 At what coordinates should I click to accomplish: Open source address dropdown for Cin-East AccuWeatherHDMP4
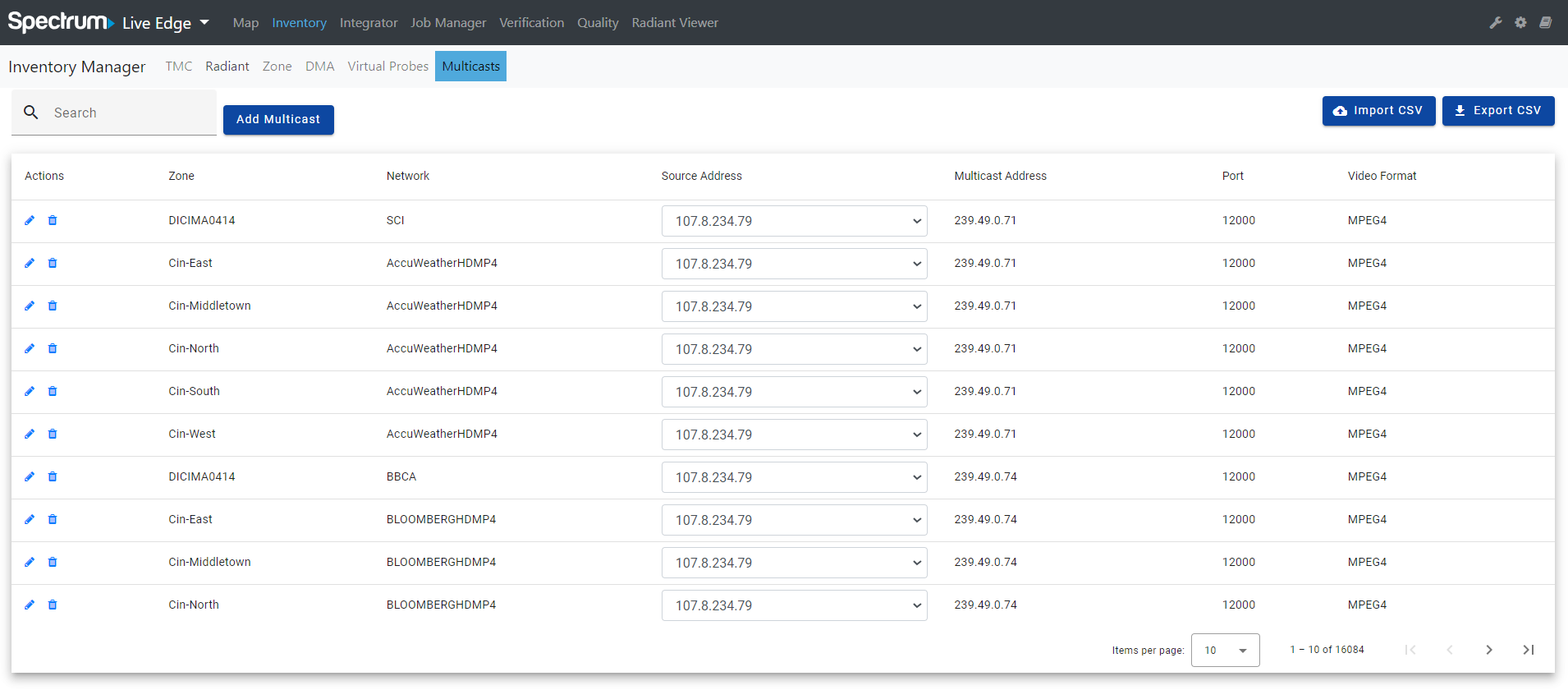tap(795, 264)
